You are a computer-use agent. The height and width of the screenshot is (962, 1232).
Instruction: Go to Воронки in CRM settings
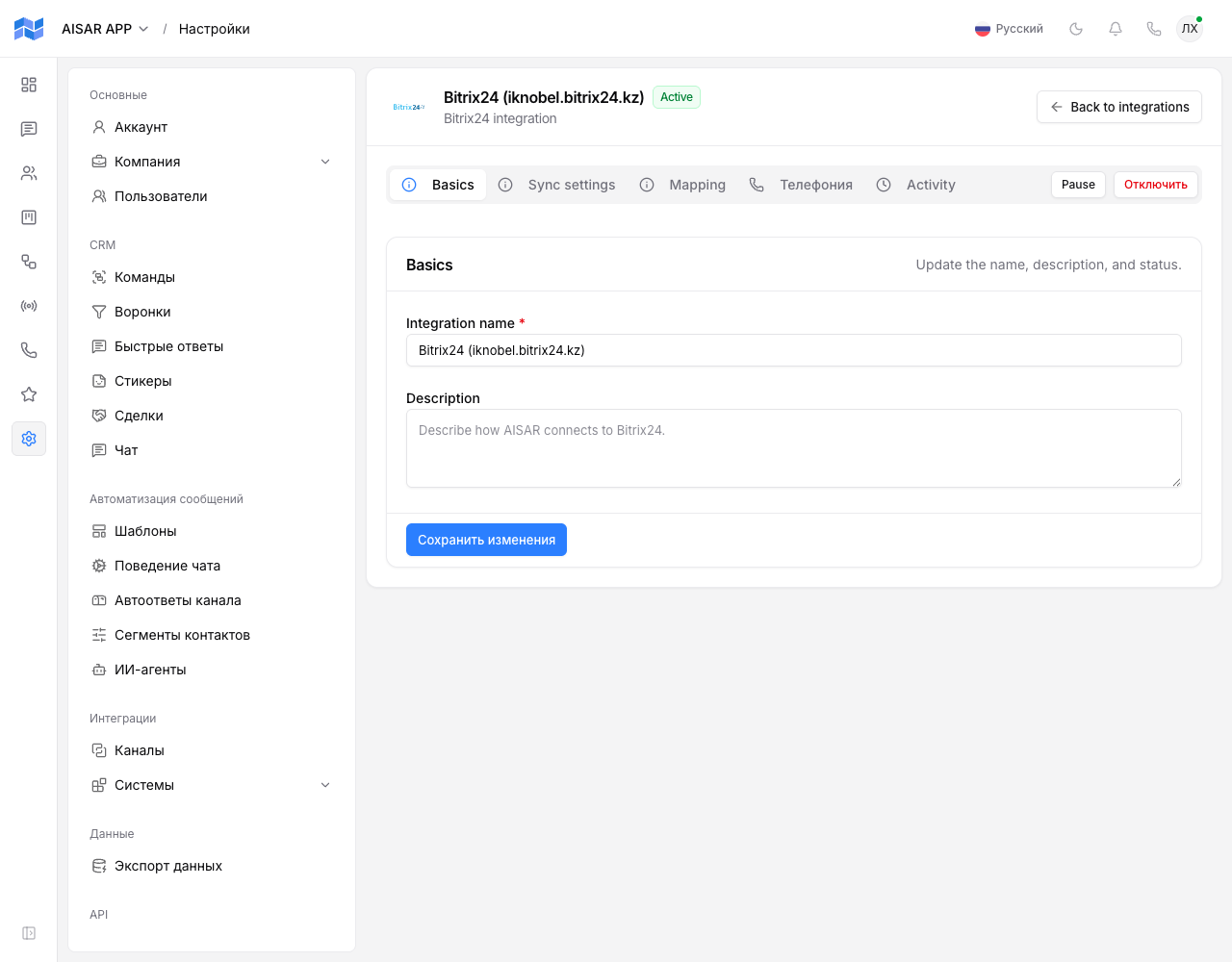tap(212, 312)
